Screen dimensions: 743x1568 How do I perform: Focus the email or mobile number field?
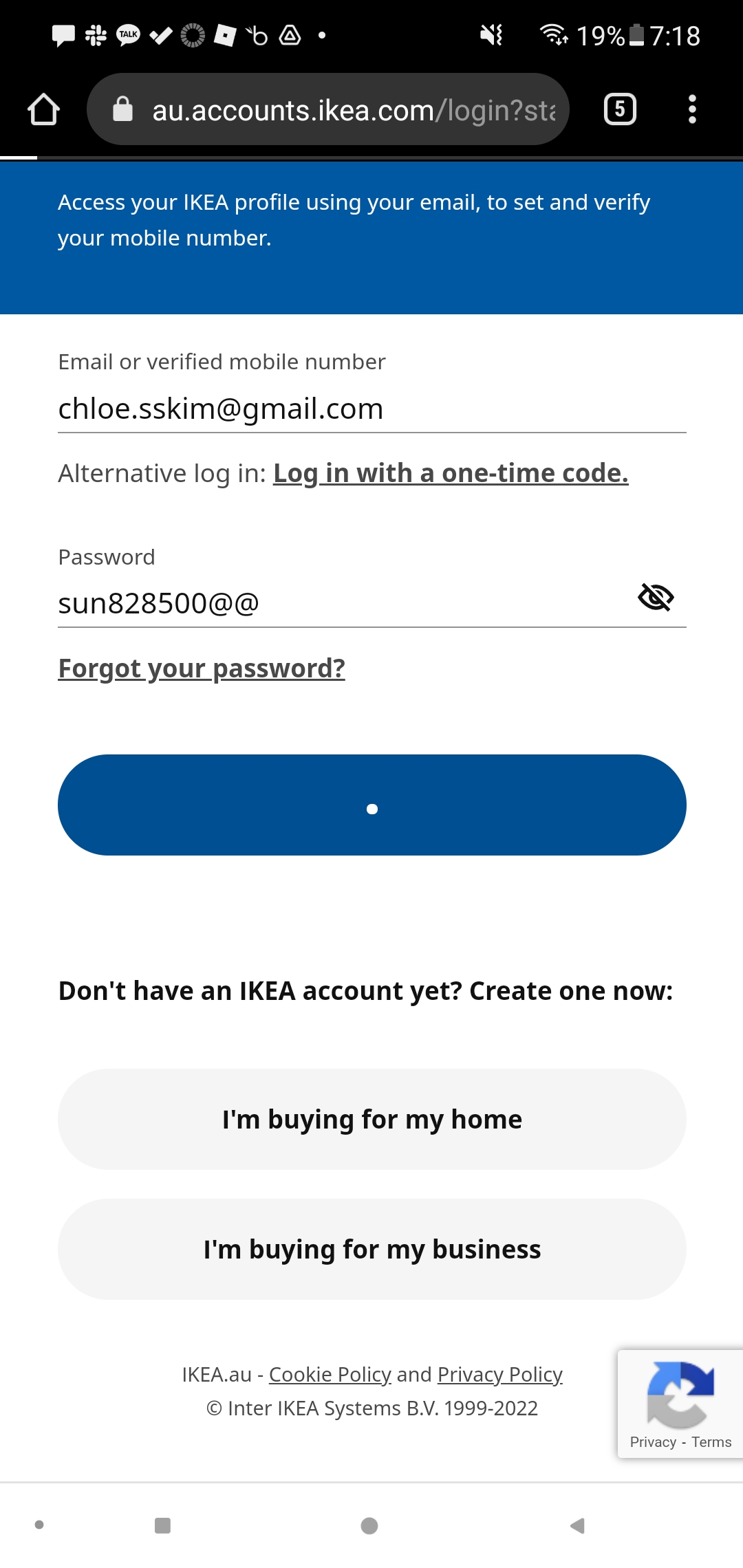[371, 409]
